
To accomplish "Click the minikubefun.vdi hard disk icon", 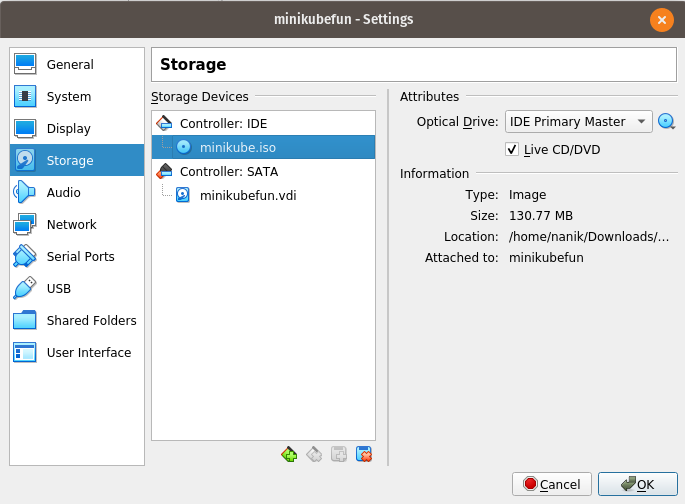I will [183, 195].
